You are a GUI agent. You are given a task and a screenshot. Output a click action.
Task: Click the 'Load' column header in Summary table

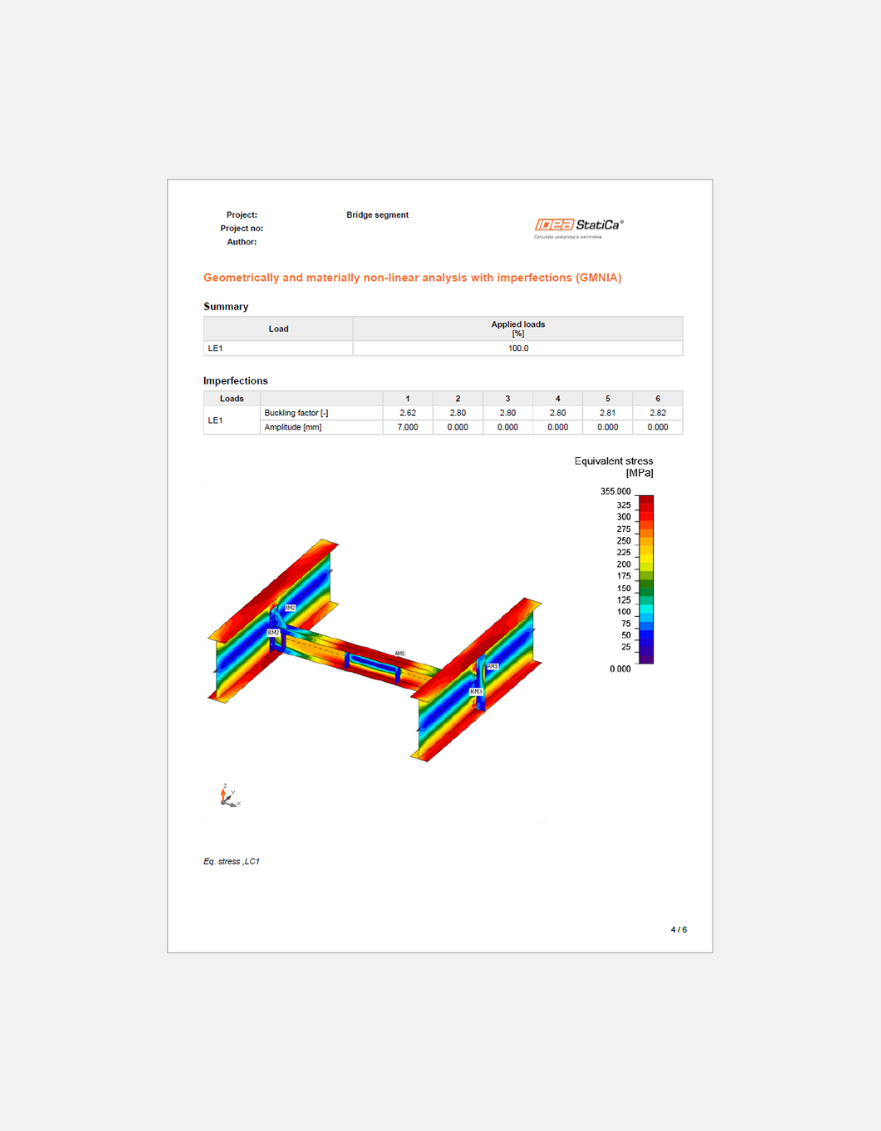(x=279, y=329)
